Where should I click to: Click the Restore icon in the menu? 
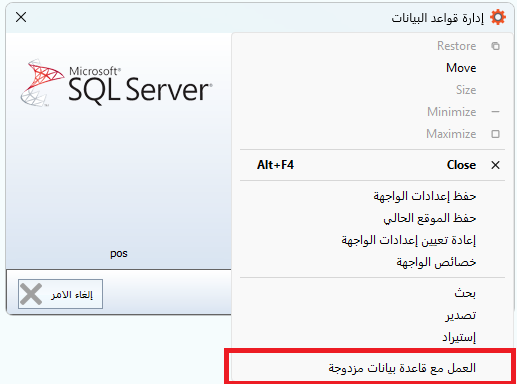click(x=496, y=46)
